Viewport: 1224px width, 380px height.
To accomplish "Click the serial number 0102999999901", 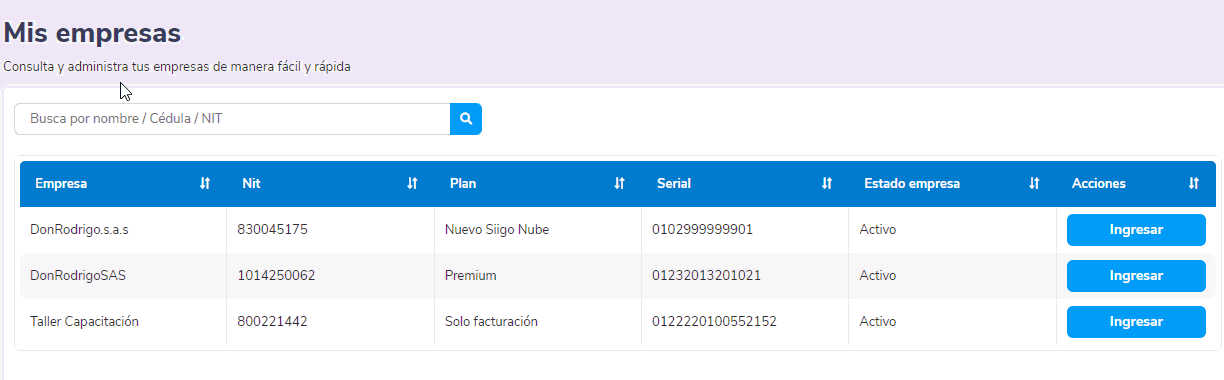I will coord(702,230).
